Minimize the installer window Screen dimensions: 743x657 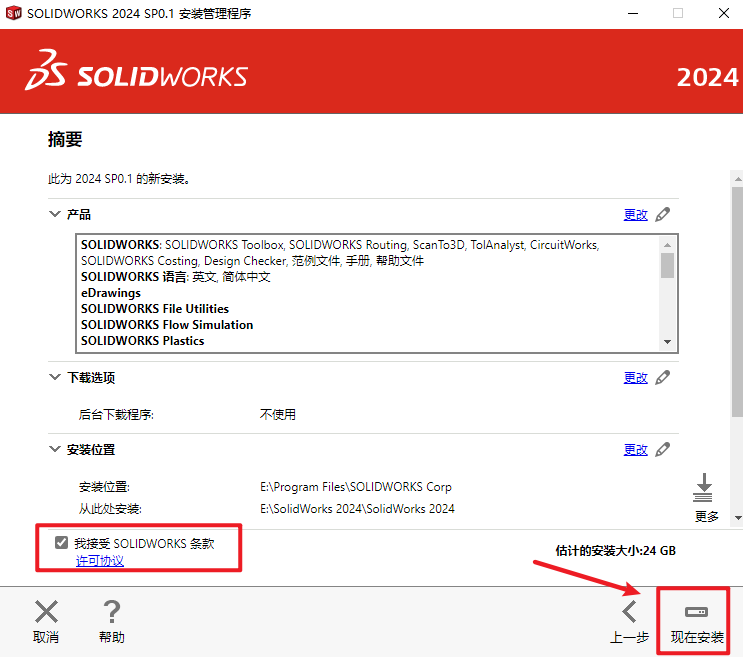coord(633,13)
